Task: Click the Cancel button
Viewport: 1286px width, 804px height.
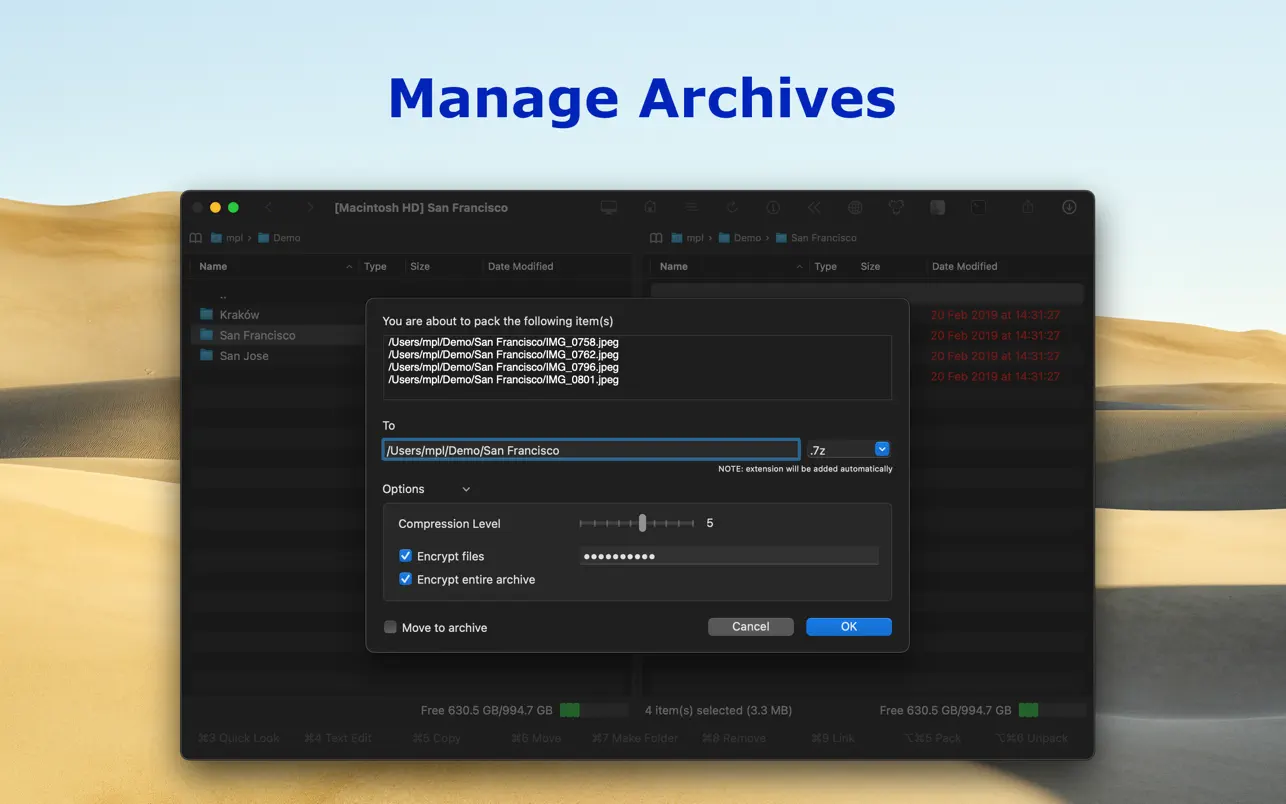Action: tap(750, 626)
